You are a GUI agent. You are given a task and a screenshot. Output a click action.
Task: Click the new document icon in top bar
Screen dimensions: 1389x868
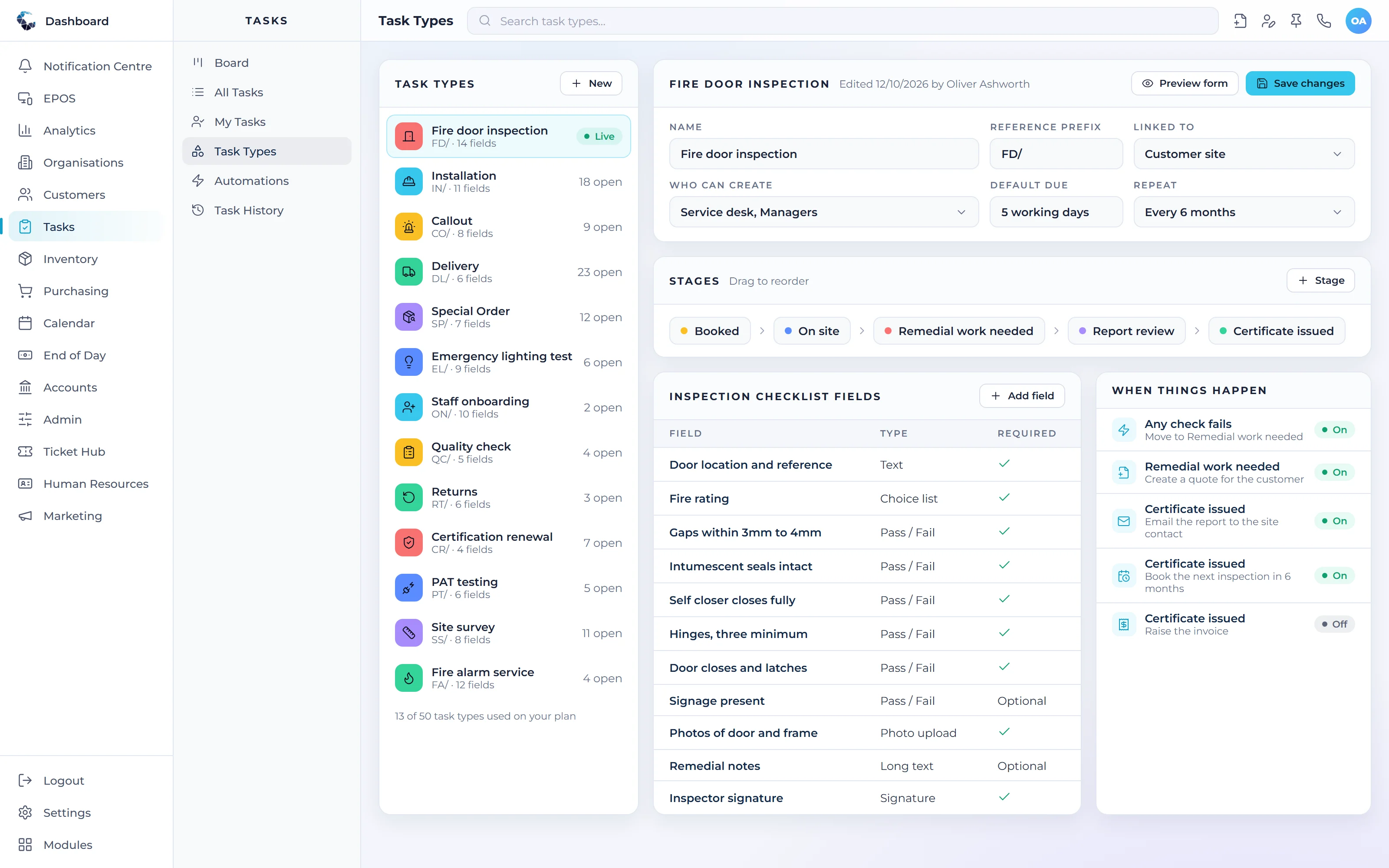(1240, 21)
